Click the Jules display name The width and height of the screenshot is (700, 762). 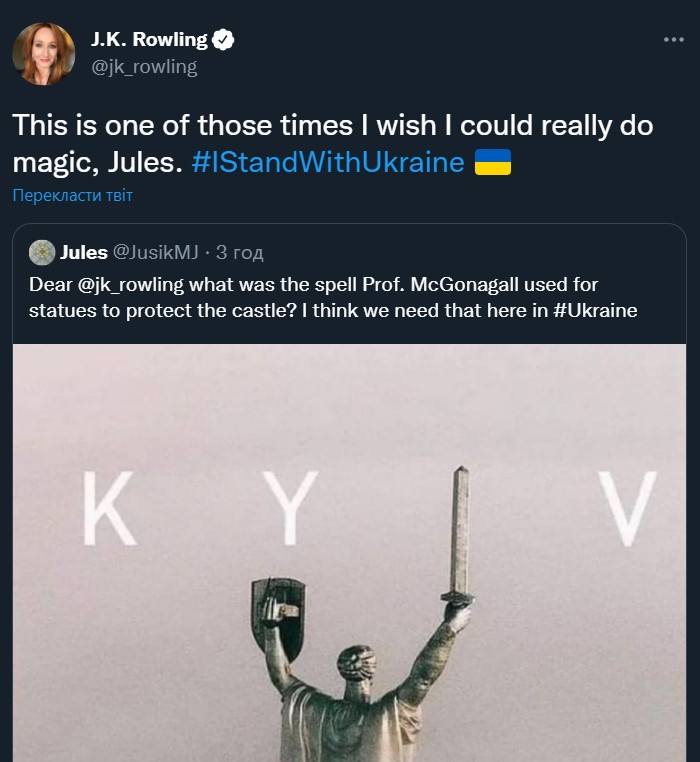[x=84, y=252]
